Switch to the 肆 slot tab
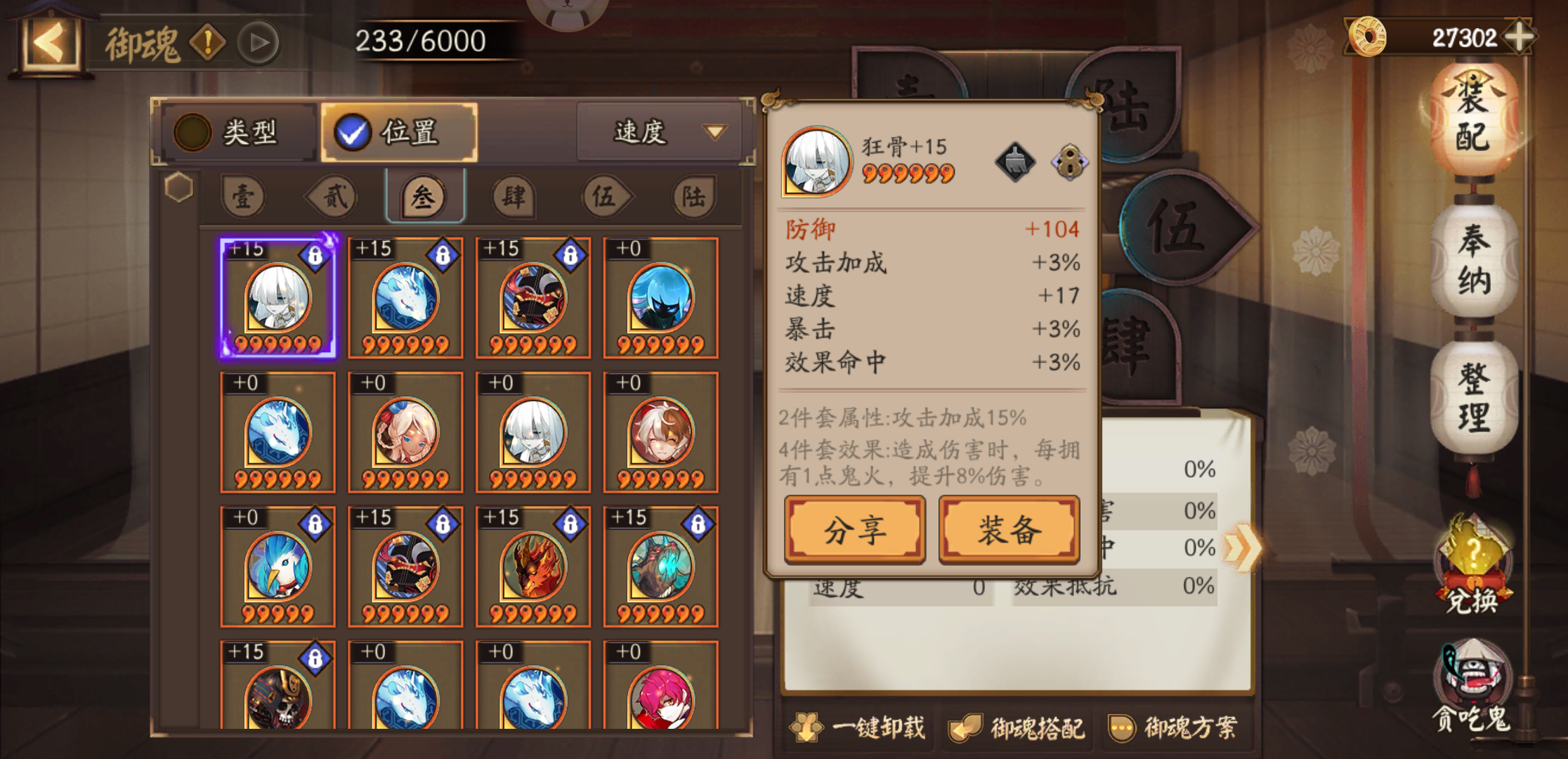The width and height of the screenshot is (1568, 759). [x=514, y=196]
